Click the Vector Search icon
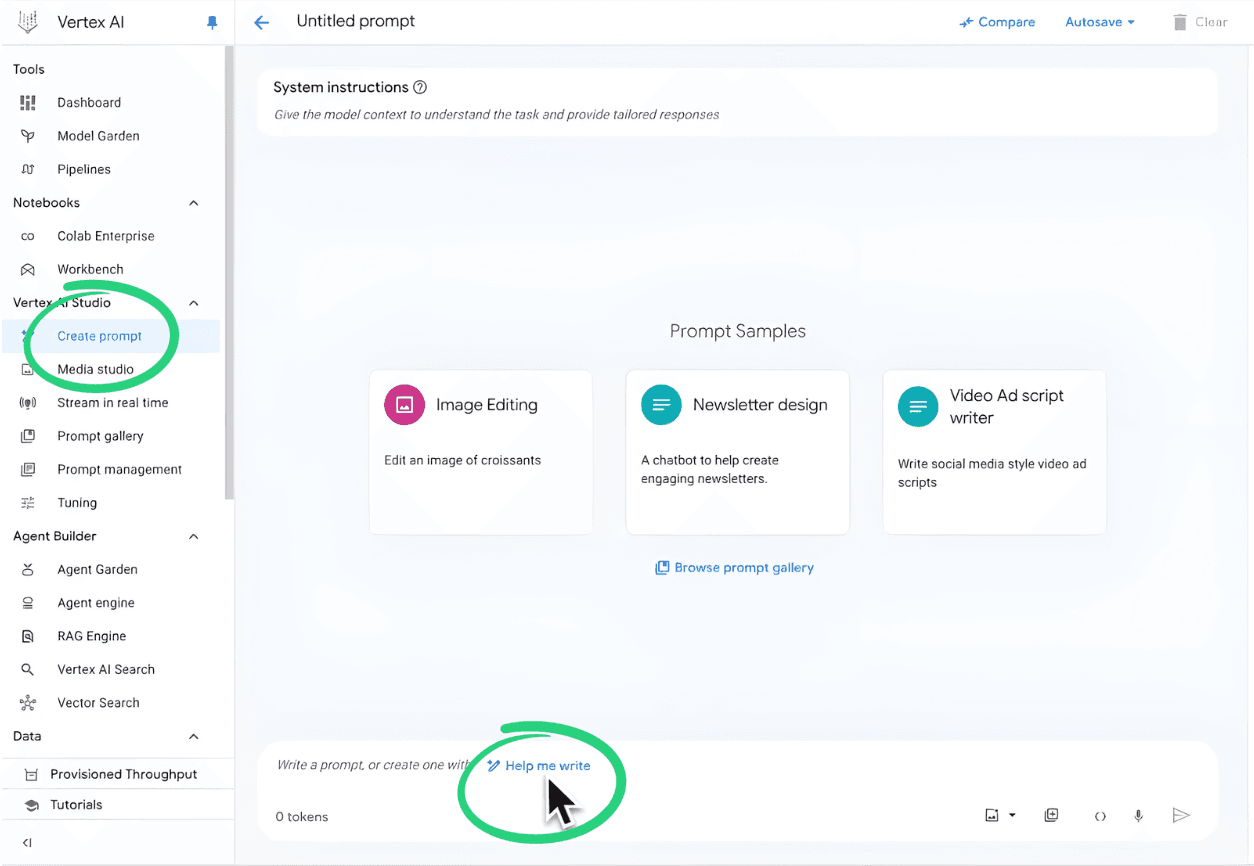1254x866 pixels. coord(28,703)
